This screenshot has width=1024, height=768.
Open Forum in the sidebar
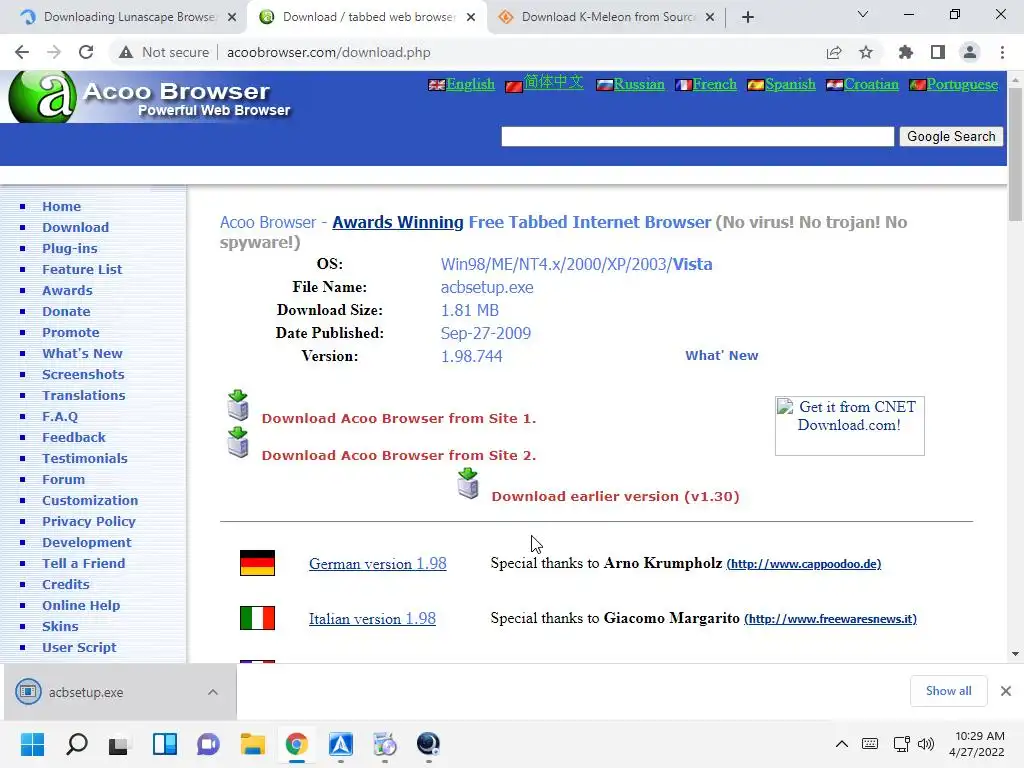63,479
